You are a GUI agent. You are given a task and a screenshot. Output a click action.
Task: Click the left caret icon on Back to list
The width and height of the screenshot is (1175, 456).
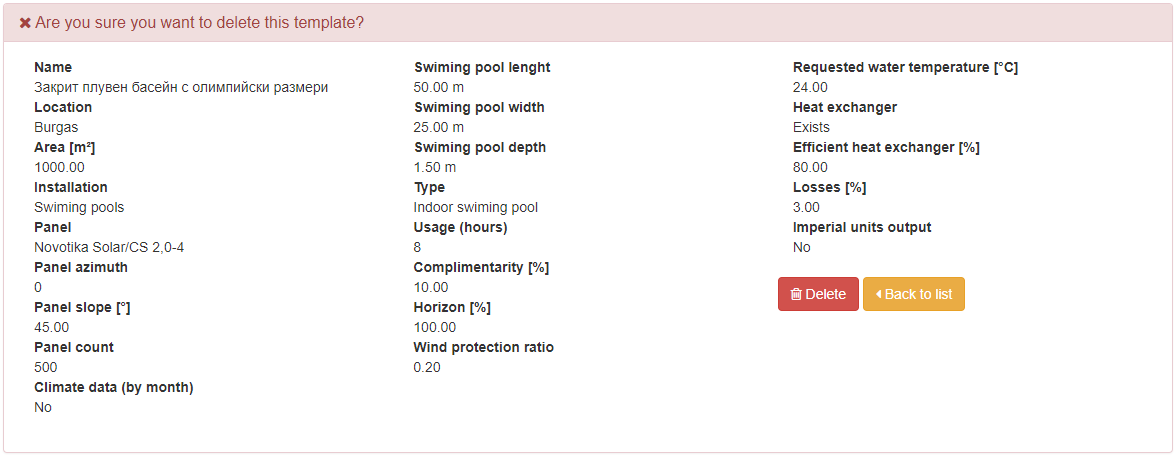coord(878,294)
